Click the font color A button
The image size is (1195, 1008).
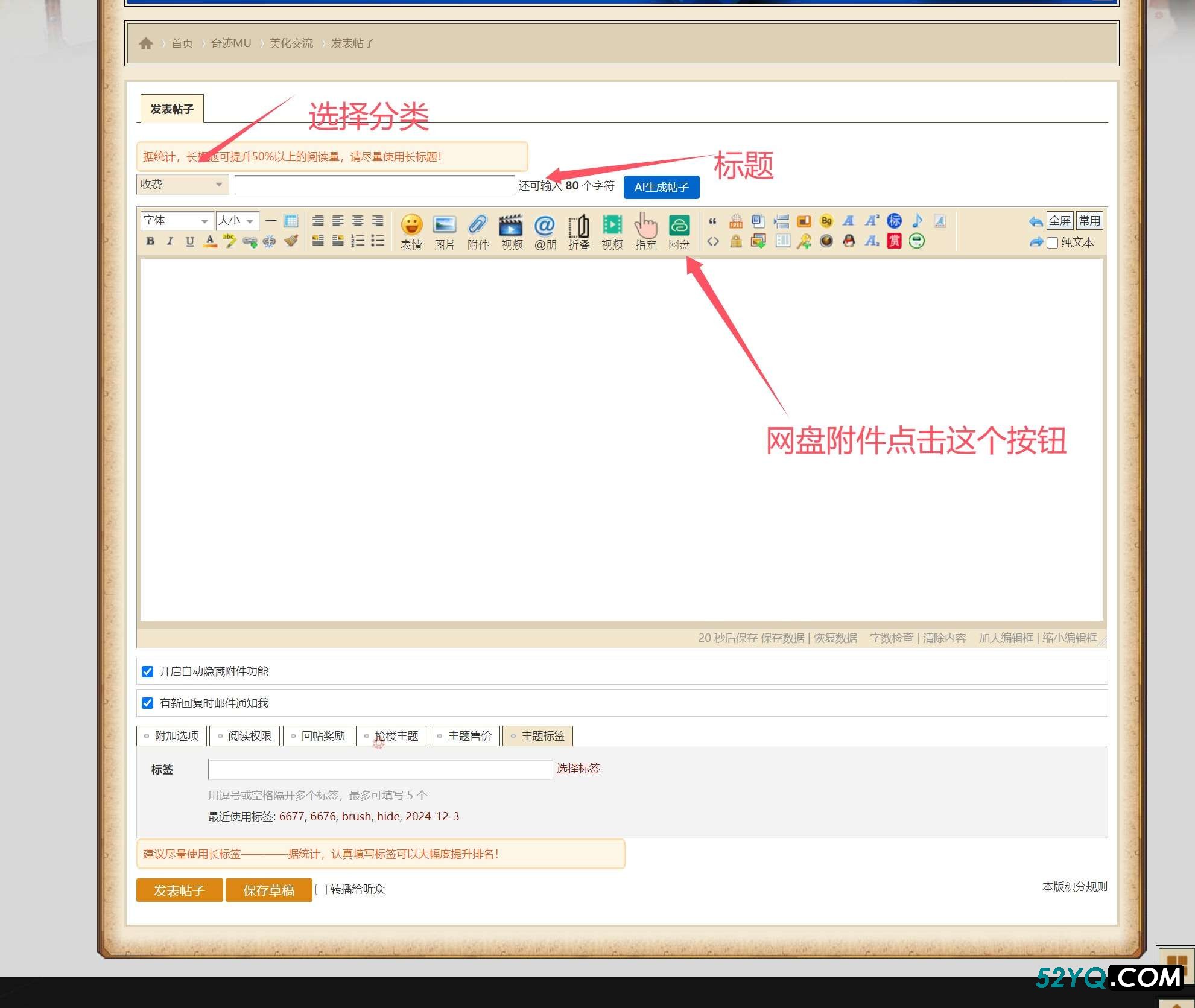(x=209, y=241)
